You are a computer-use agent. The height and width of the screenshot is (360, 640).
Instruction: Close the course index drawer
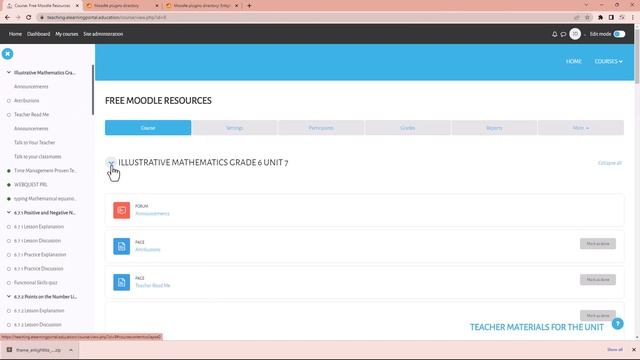tap(7, 54)
